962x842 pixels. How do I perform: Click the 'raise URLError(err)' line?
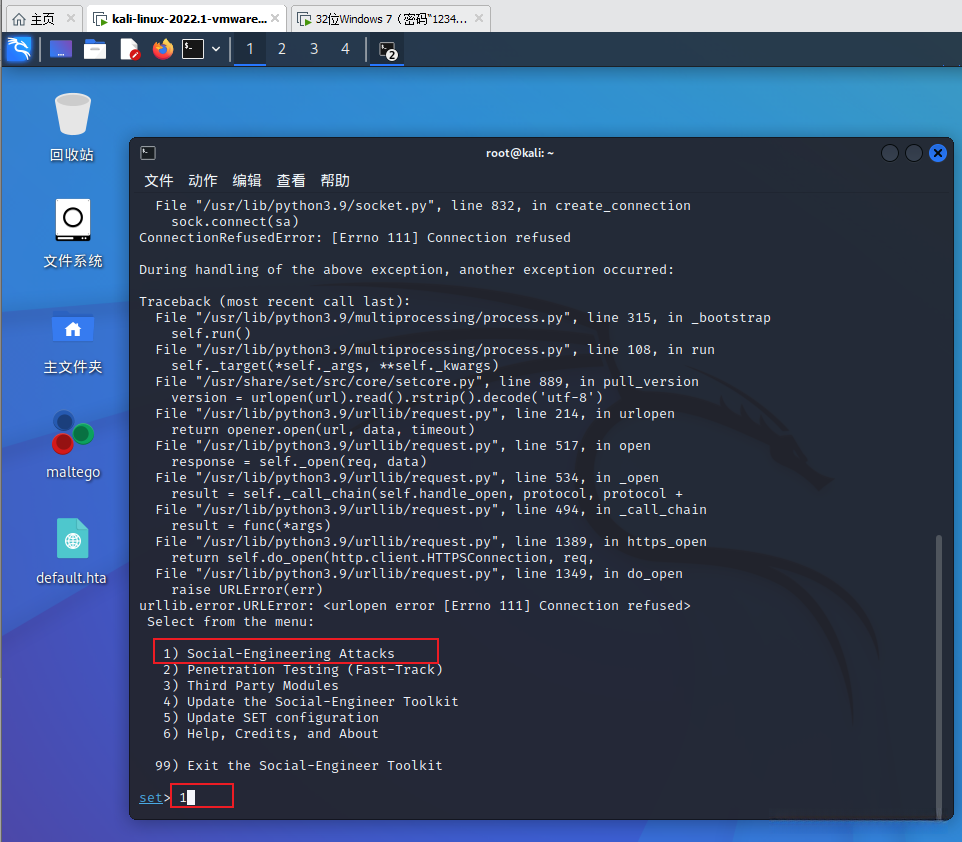[x=247, y=590]
